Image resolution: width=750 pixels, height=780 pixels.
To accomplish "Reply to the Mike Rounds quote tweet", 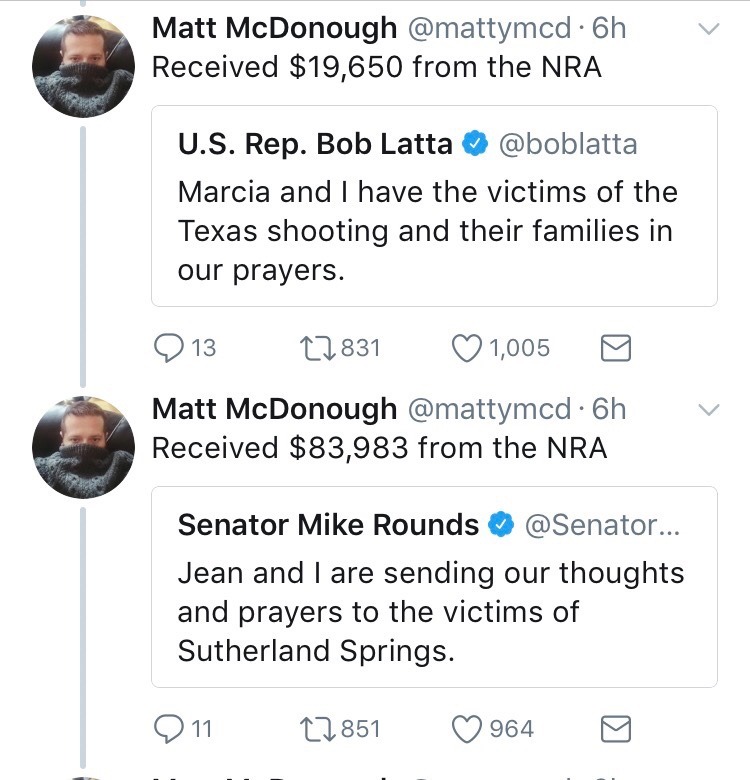I will click(171, 729).
